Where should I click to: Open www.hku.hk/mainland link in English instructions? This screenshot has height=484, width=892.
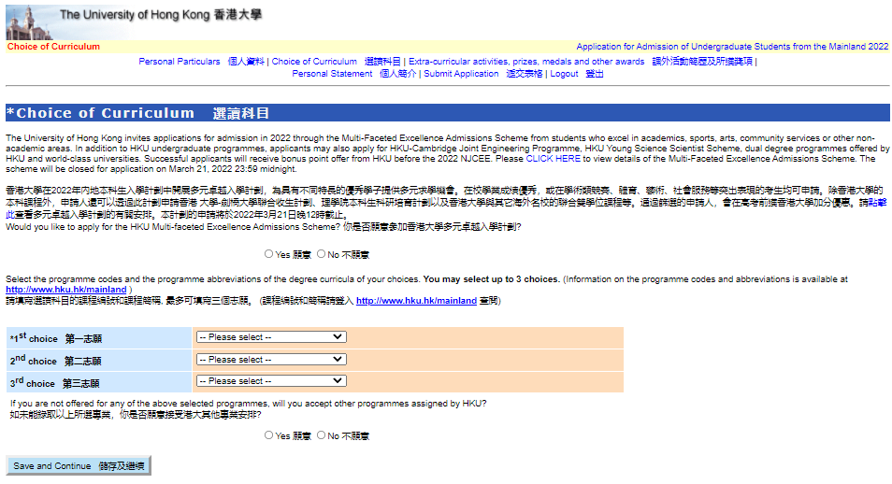(66, 289)
